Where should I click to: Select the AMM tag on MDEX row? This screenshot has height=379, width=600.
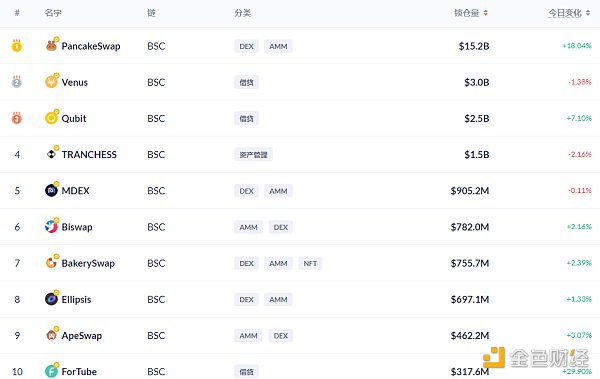coord(278,191)
